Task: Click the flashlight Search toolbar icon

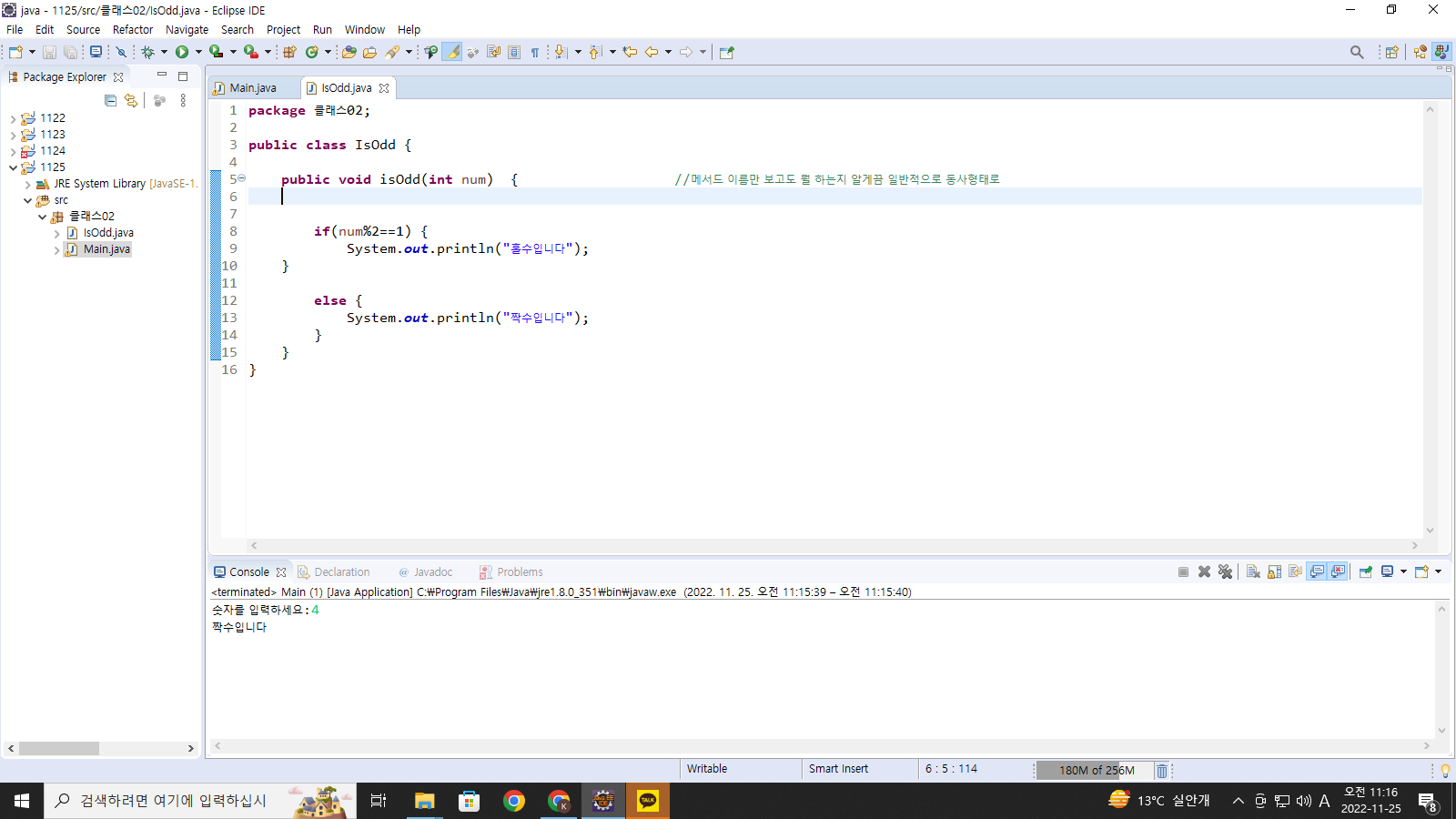Action: [392, 52]
